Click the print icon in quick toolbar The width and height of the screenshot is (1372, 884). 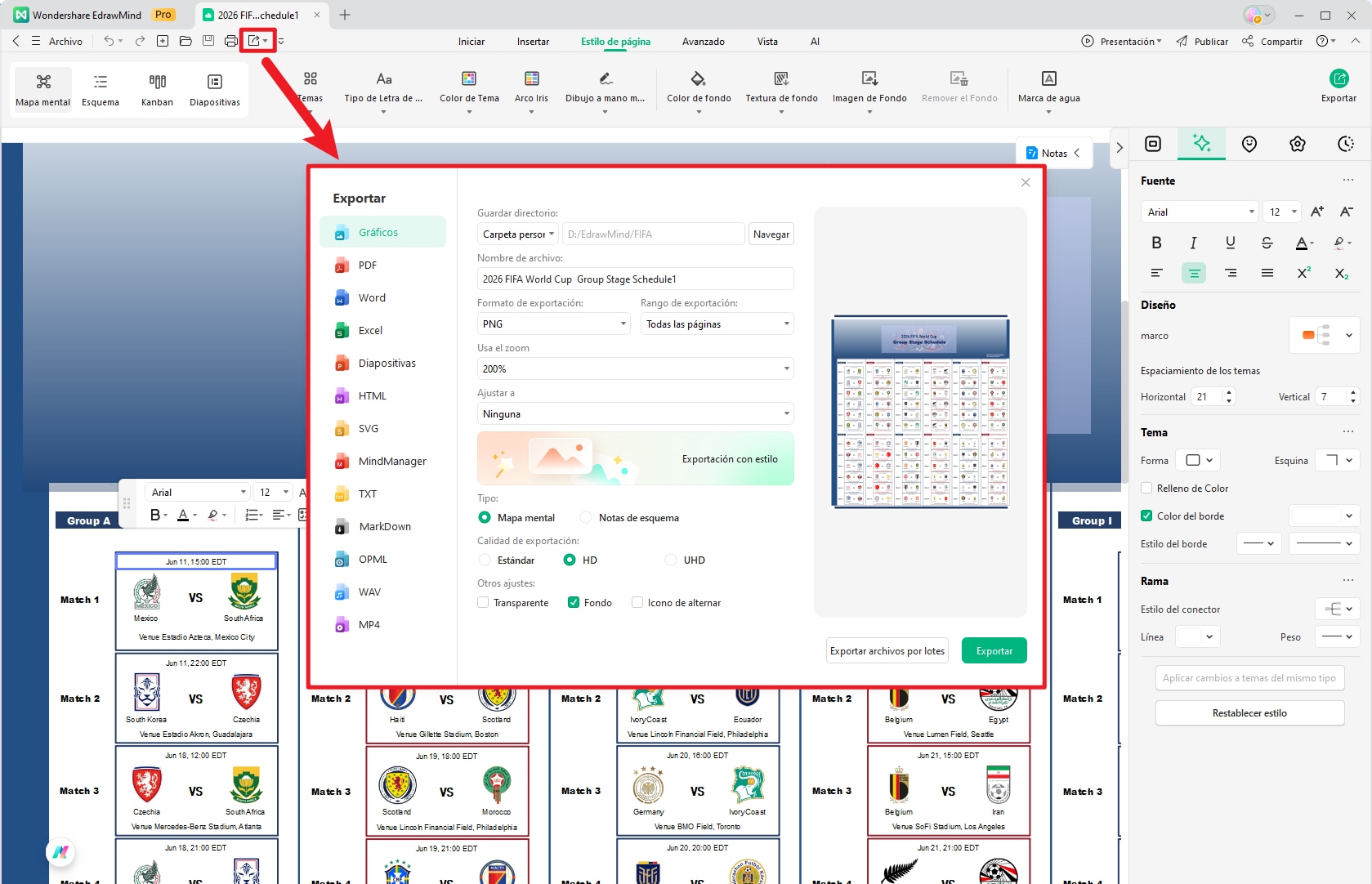pos(231,41)
